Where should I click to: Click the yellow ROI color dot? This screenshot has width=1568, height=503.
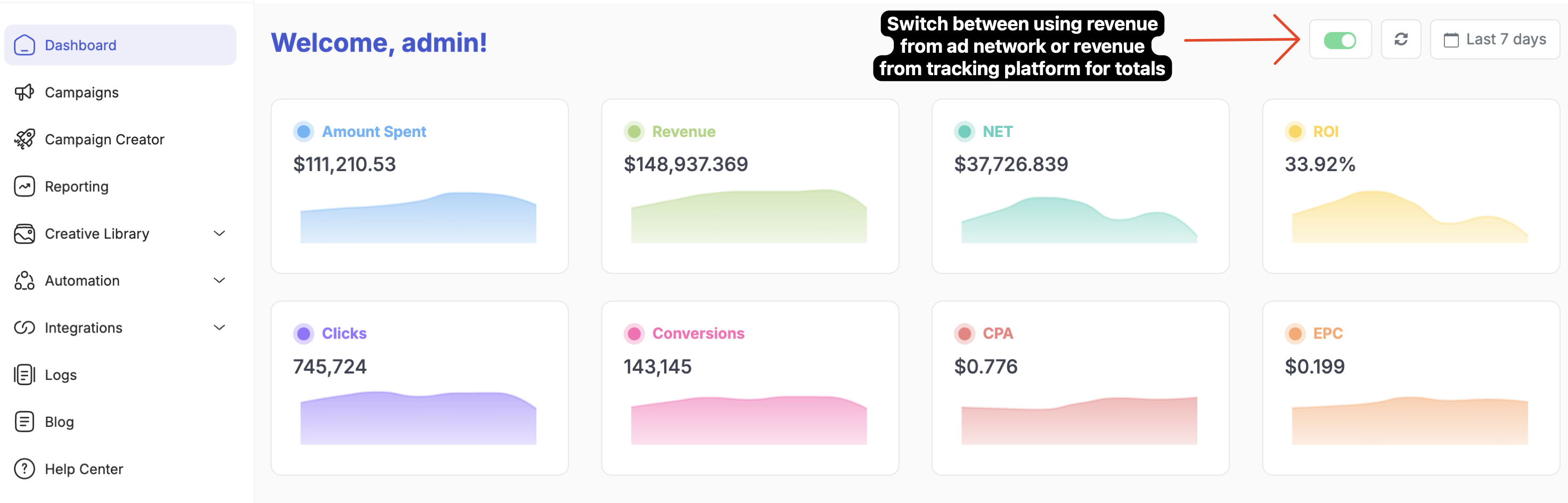pos(1295,132)
